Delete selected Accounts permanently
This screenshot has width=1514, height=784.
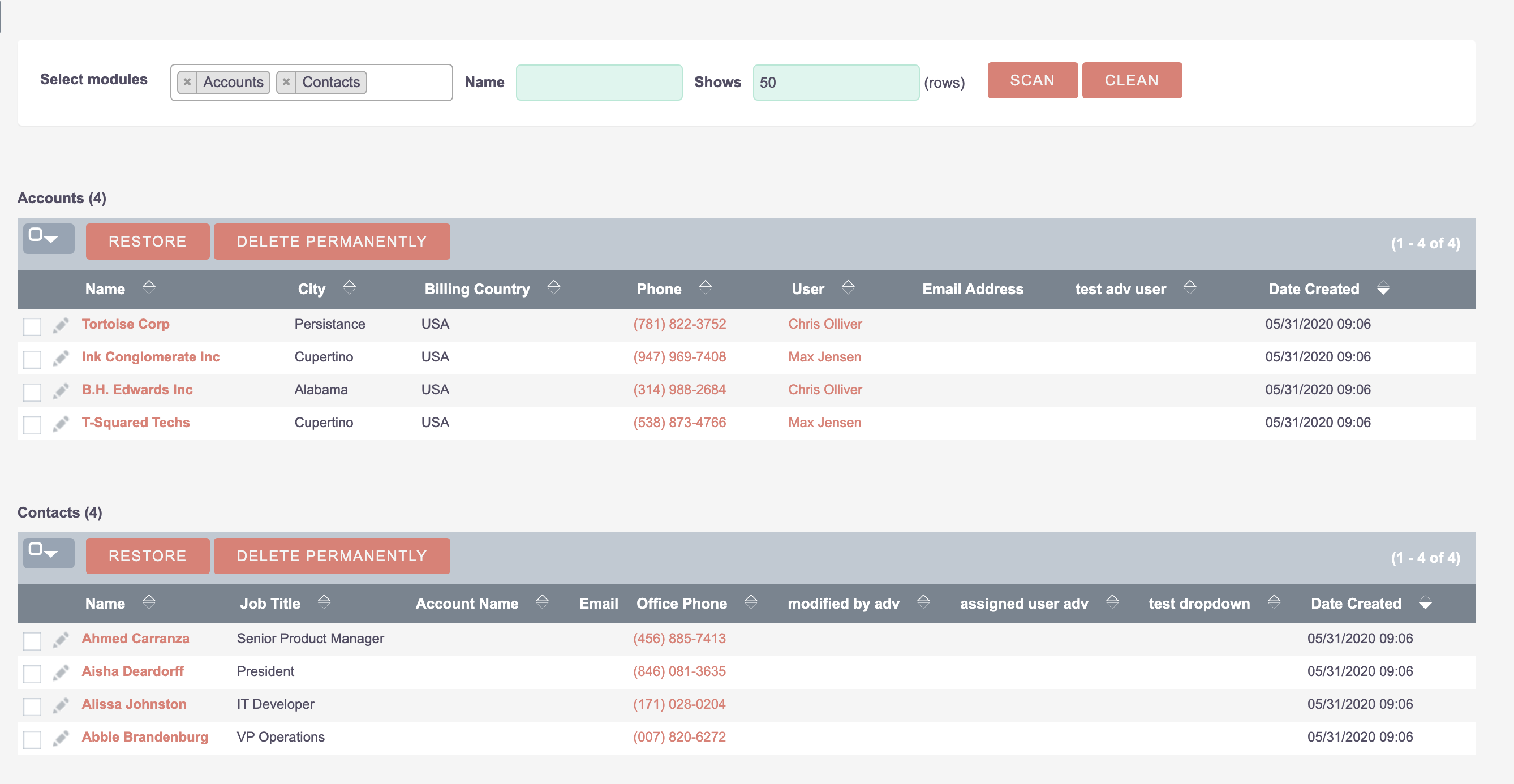[332, 242]
